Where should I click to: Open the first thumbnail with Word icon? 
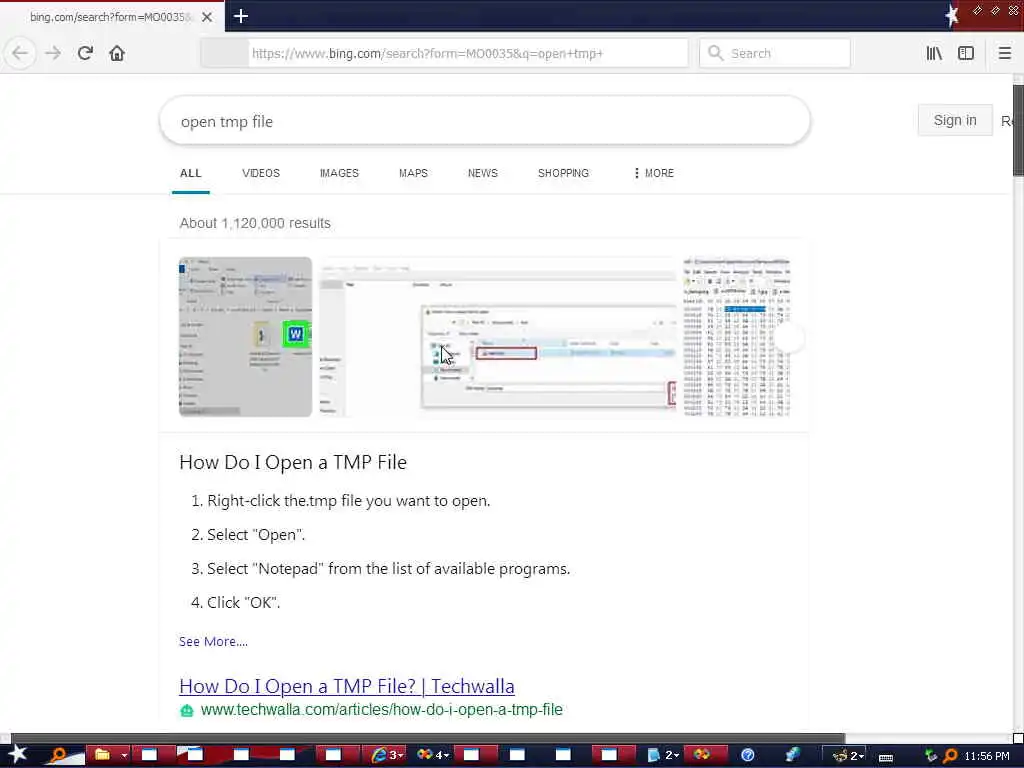pyautogui.click(x=246, y=336)
